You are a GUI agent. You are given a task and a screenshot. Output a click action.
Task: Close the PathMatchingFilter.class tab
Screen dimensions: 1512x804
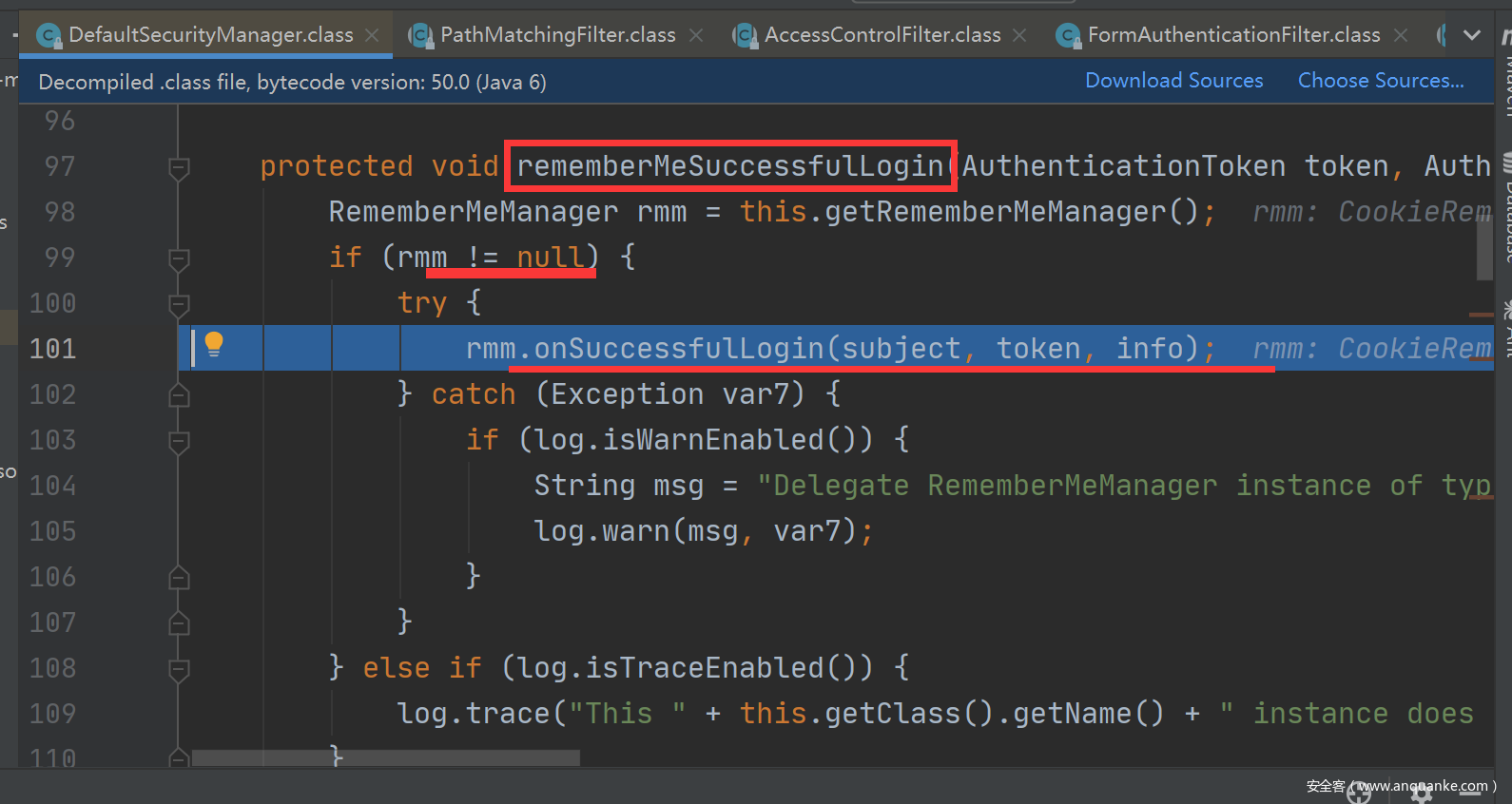coord(696,35)
